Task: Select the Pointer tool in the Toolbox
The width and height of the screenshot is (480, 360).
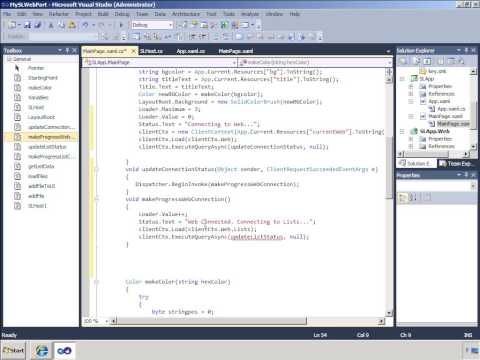Action: pyautogui.click(x=36, y=68)
